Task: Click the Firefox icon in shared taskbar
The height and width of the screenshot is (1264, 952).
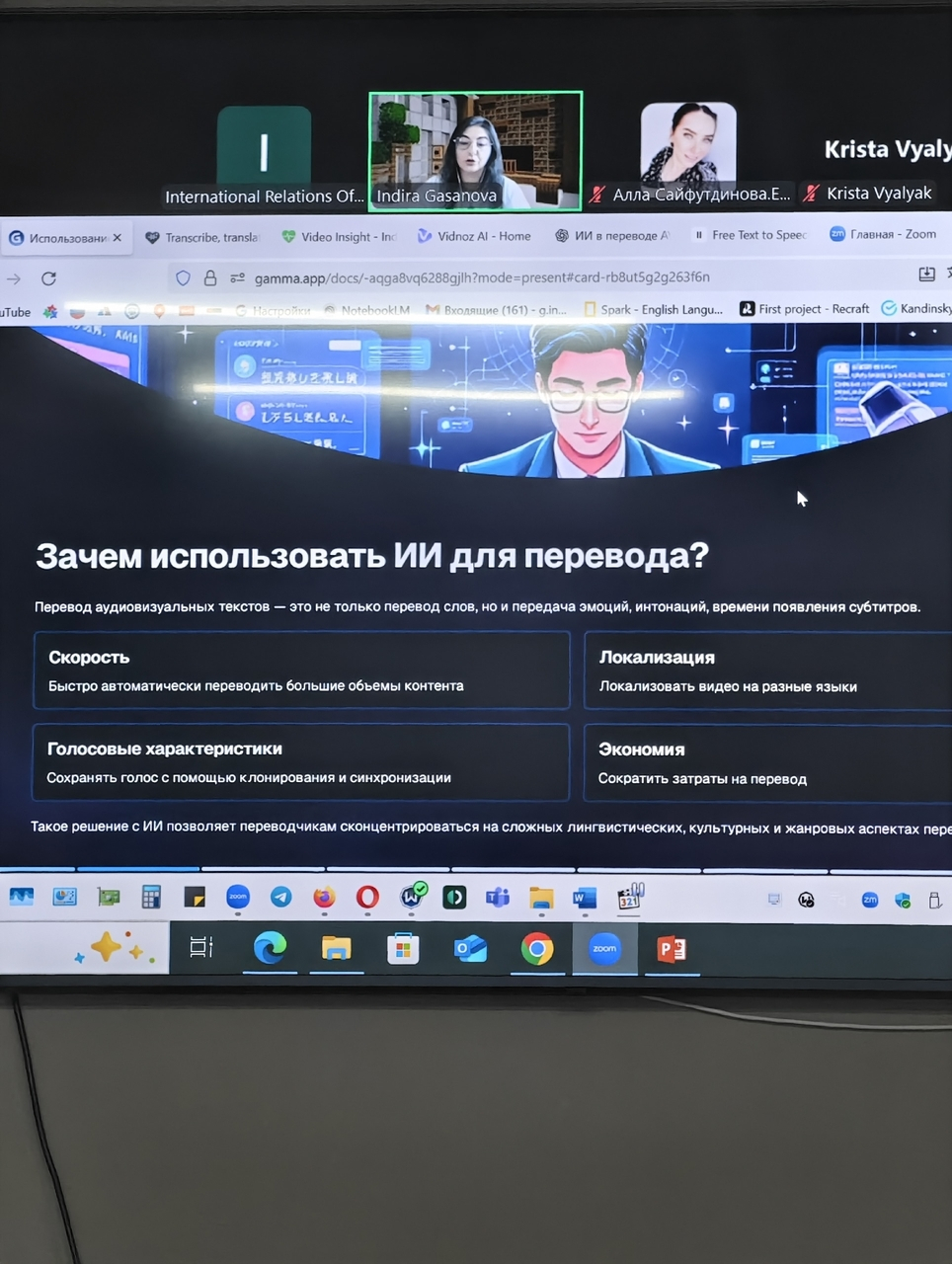Action: coord(324,897)
